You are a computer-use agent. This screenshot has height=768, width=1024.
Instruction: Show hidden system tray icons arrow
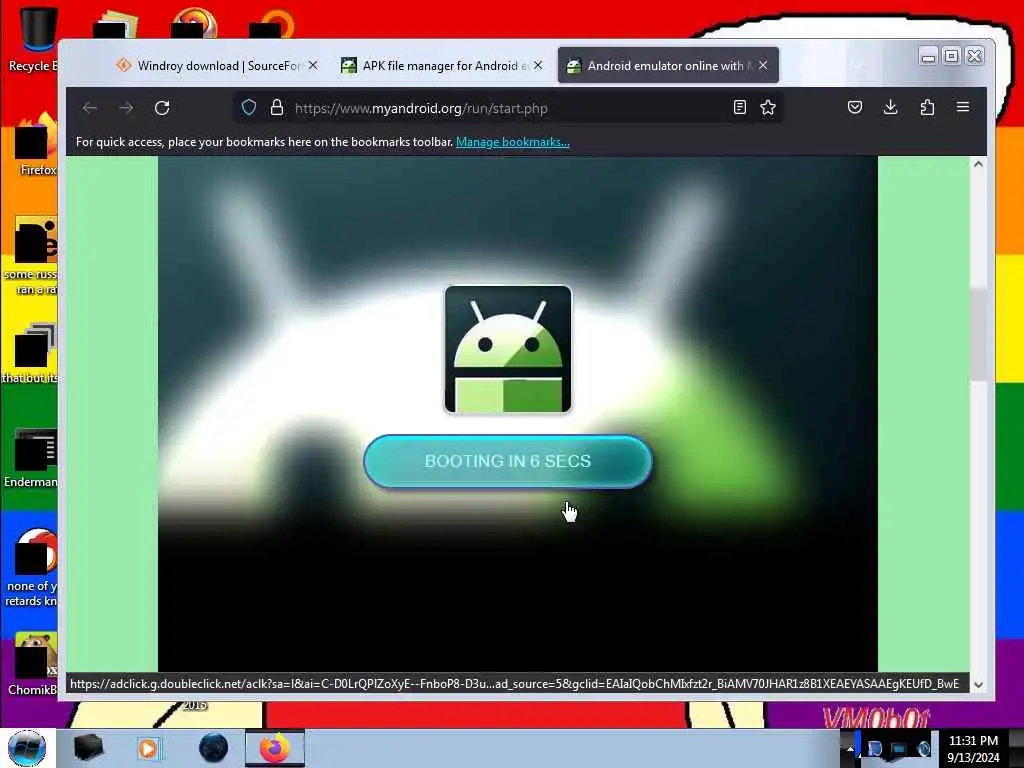(850, 749)
